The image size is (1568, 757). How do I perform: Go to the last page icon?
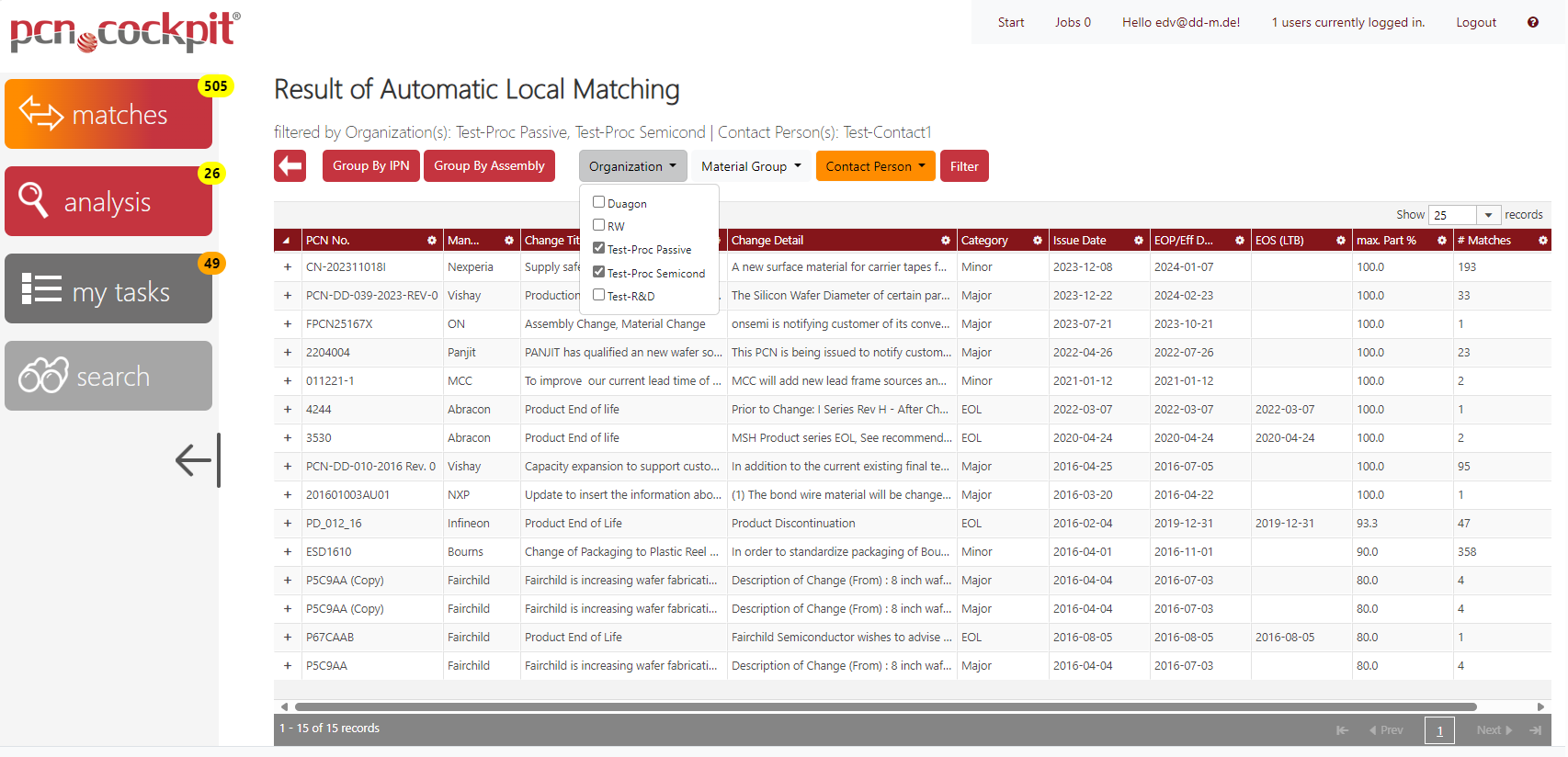coord(1535,730)
